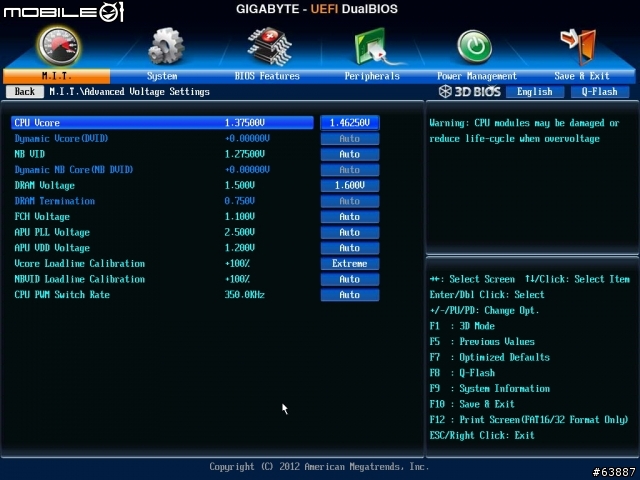Open DRAM Voltage 1.600V option
The width and height of the screenshot is (640, 480).
pos(350,185)
